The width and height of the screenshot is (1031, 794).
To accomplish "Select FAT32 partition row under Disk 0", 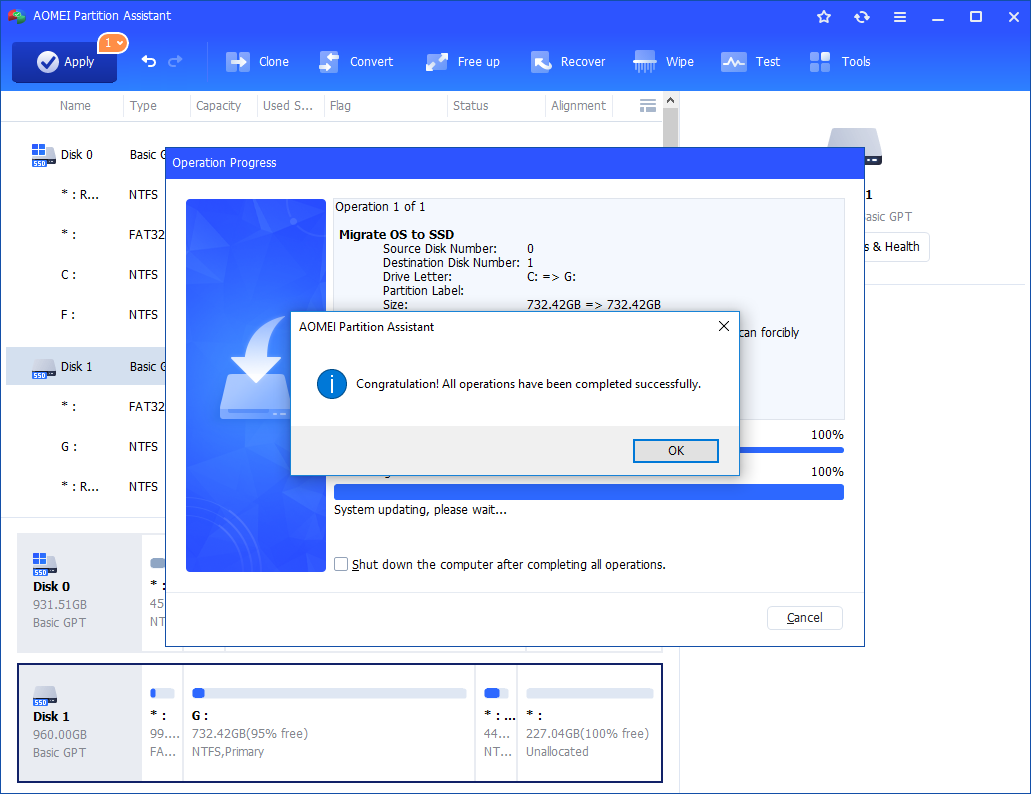I will pos(85,235).
